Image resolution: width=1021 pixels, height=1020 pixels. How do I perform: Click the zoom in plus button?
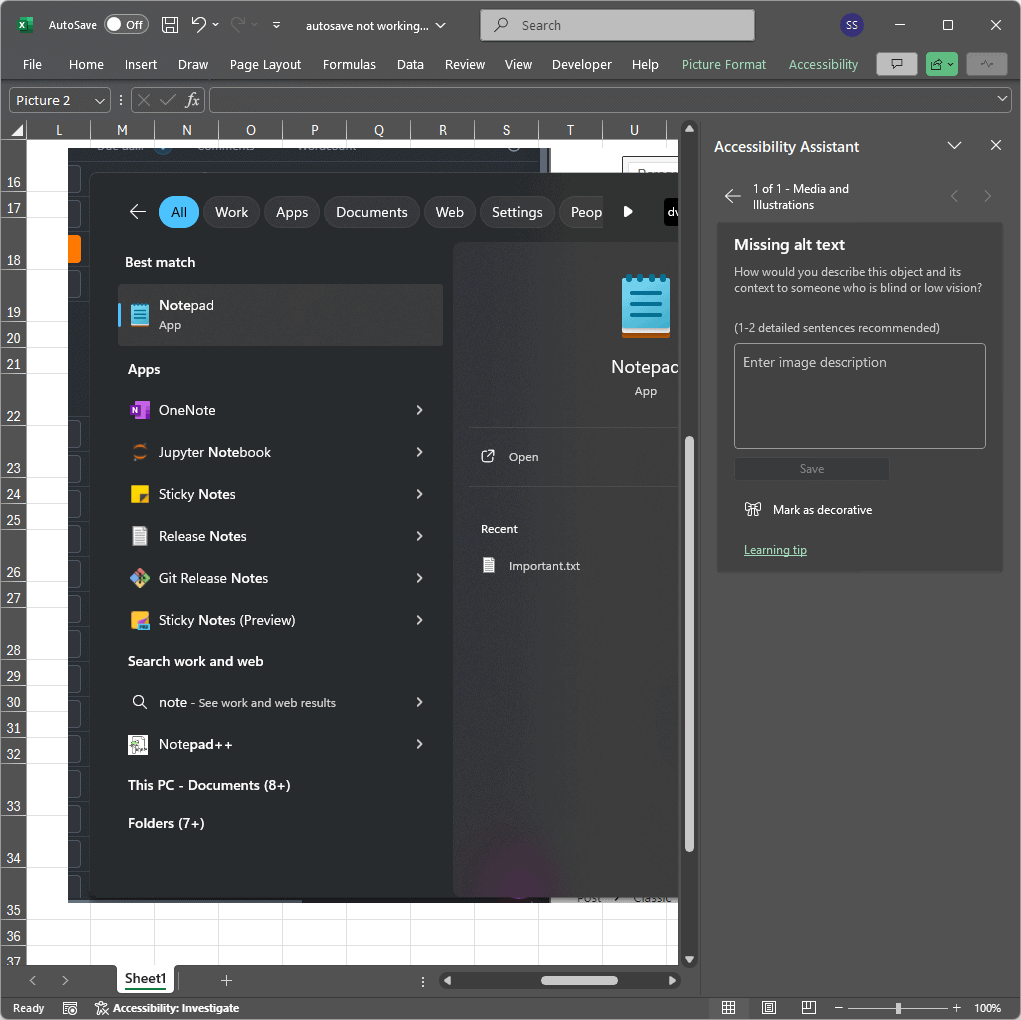tap(957, 1008)
